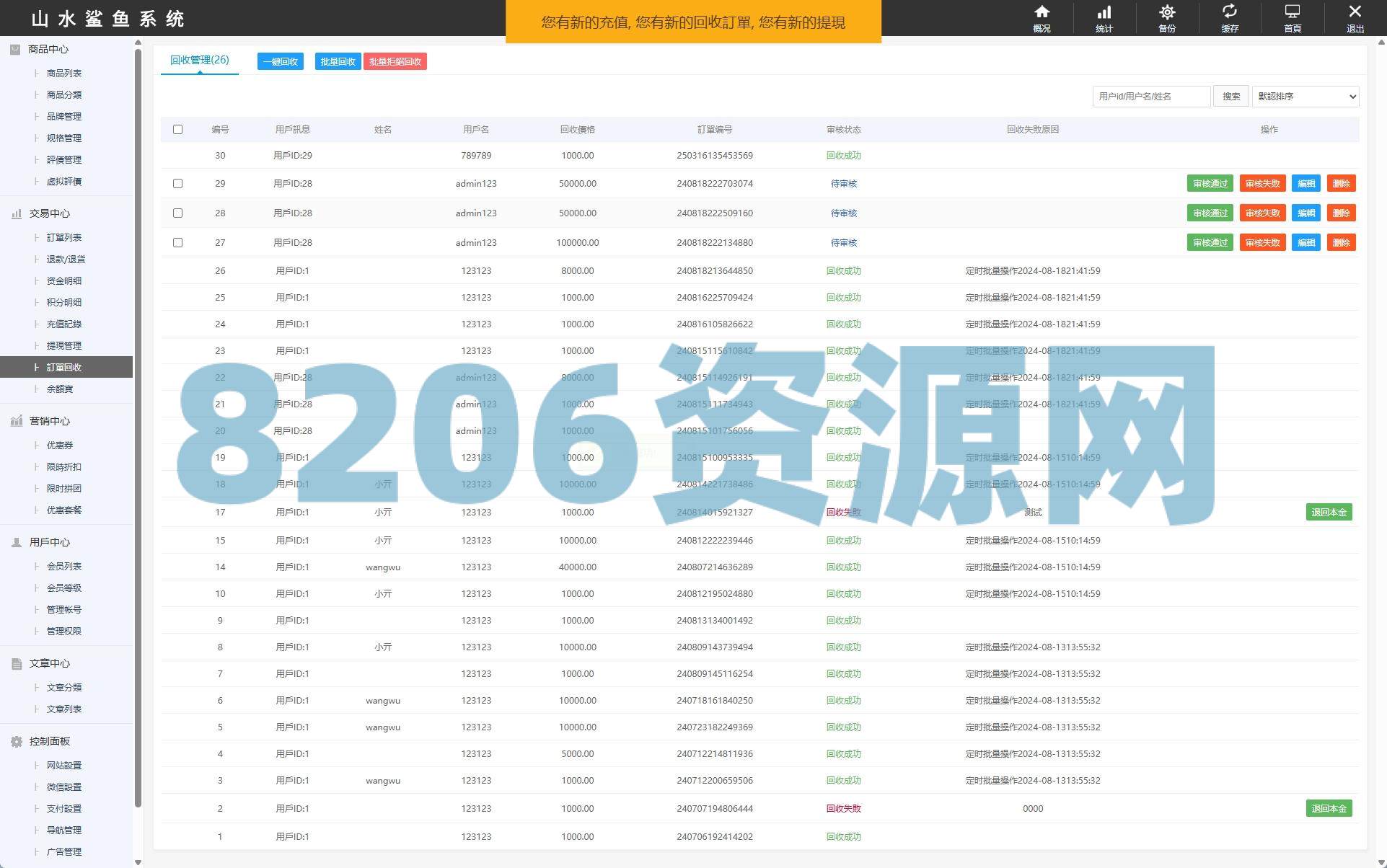This screenshot has width=1387, height=868.
Task: Click the 交易中心 chart icon in sidebar
Action: pyautogui.click(x=16, y=214)
